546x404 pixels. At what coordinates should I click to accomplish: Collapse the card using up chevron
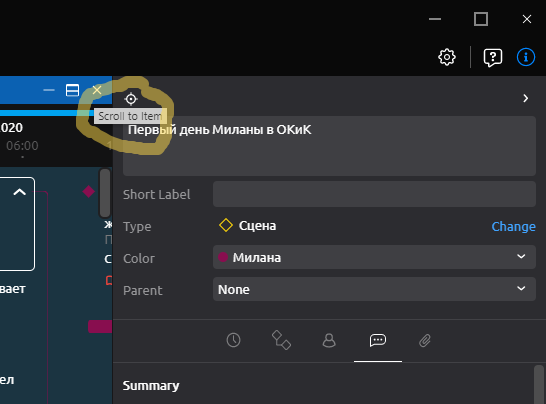(20, 192)
